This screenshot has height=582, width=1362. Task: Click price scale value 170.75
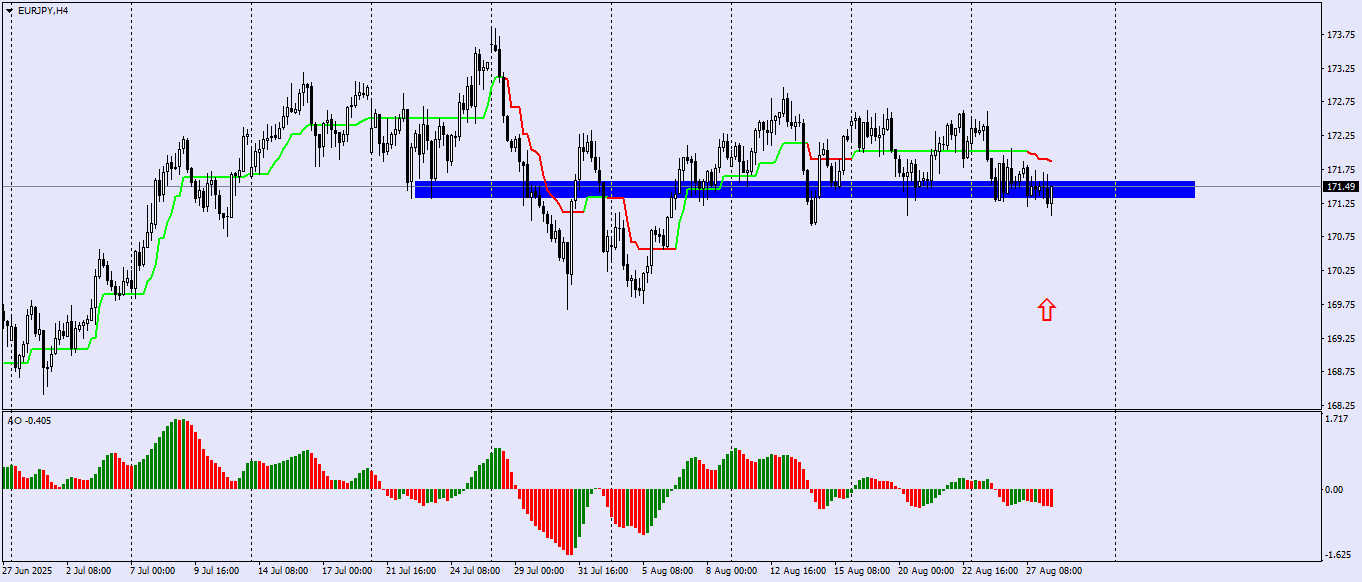point(1340,237)
